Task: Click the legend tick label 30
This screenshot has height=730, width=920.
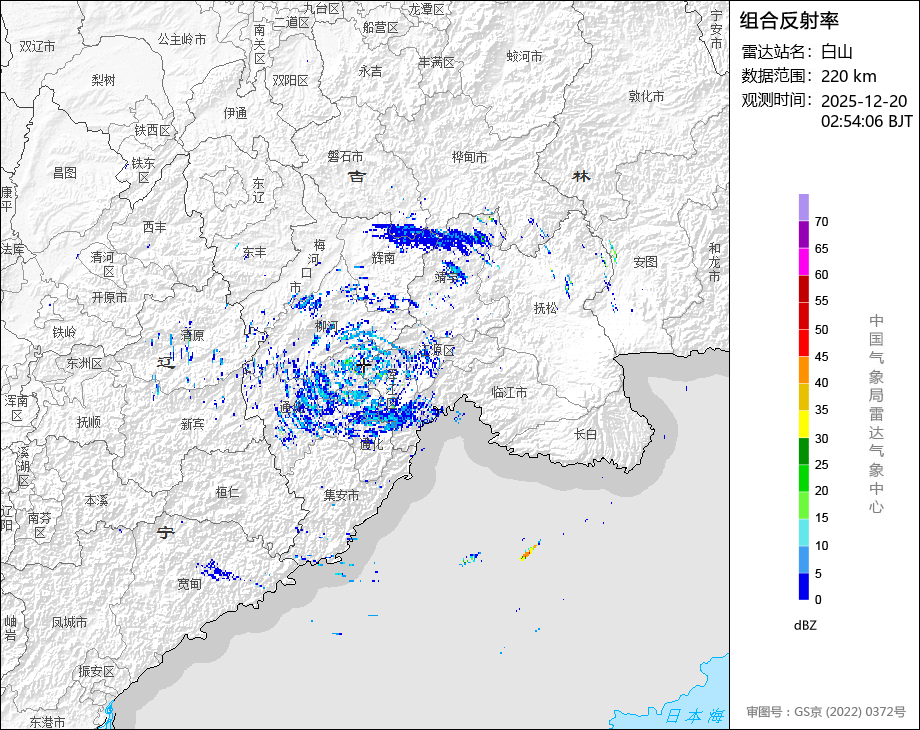Action: (821, 438)
